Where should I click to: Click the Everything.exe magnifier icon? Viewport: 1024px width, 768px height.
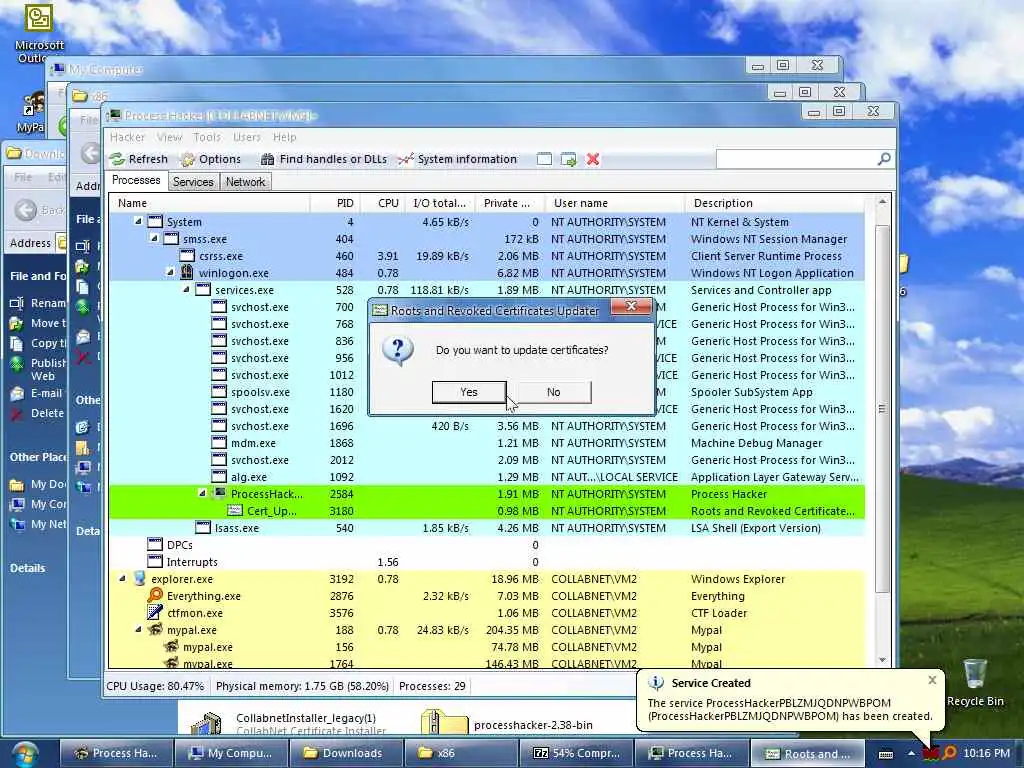tap(155, 595)
